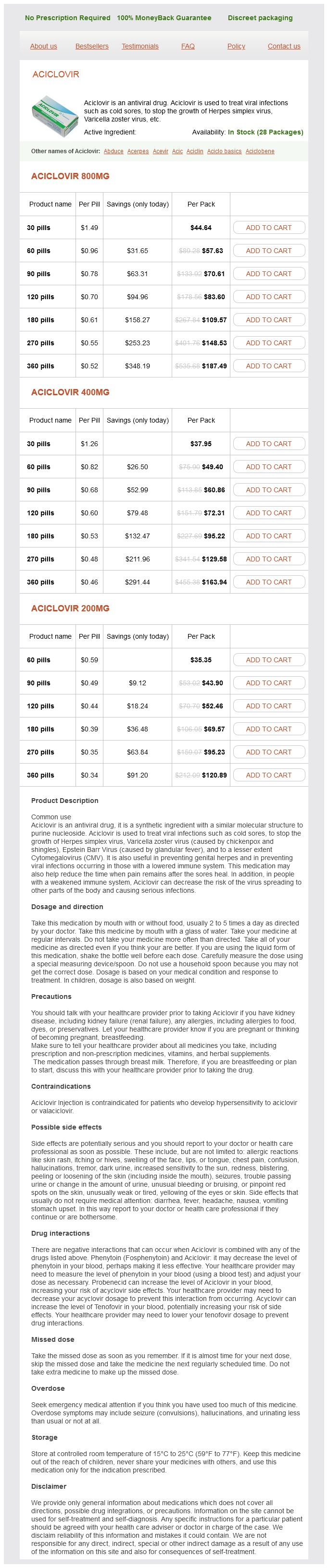View the Policy page
The height and width of the screenshot is (1568, 328).
point(236,46)
